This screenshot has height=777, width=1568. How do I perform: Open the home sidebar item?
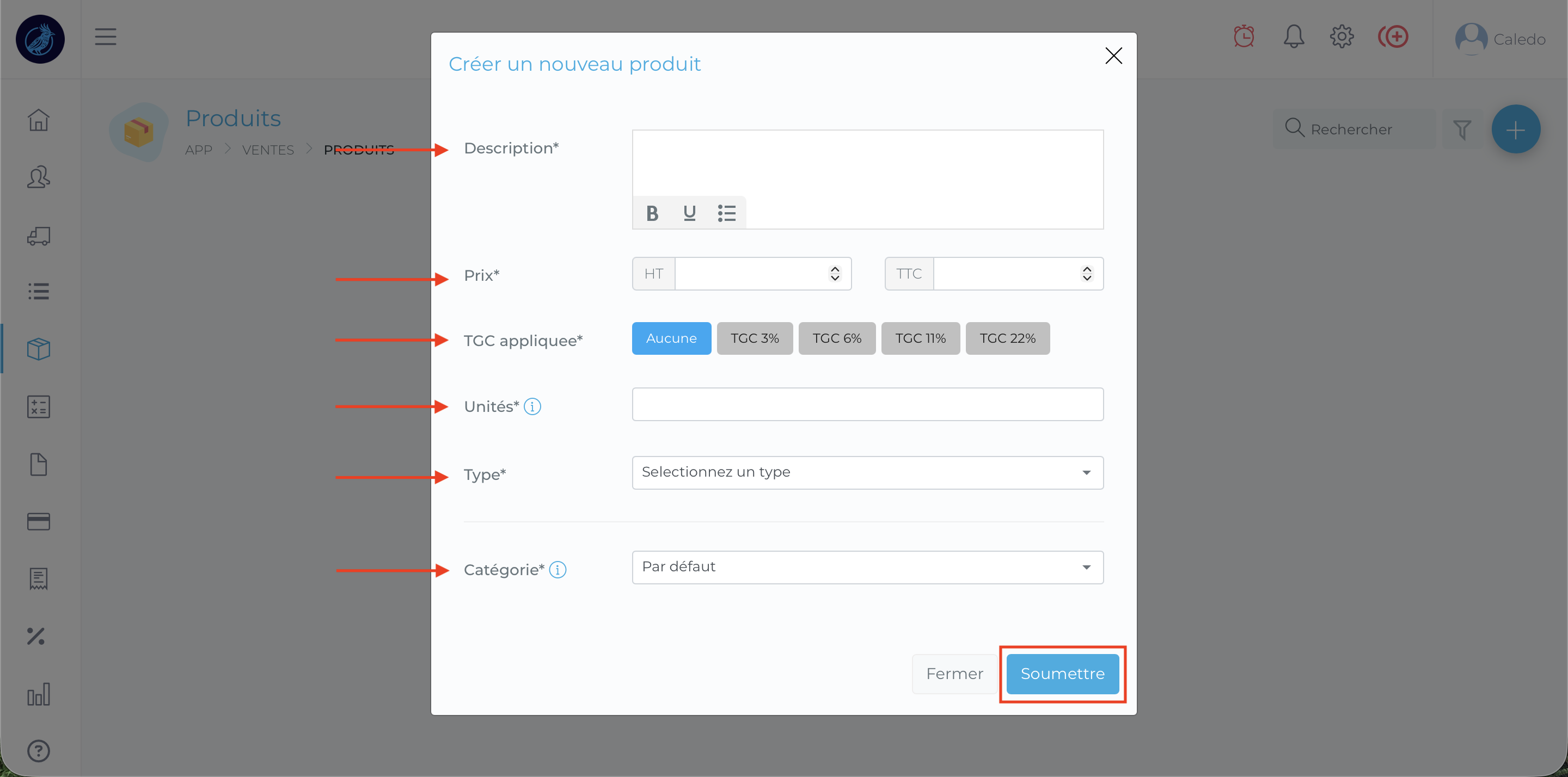click(38, 120)
